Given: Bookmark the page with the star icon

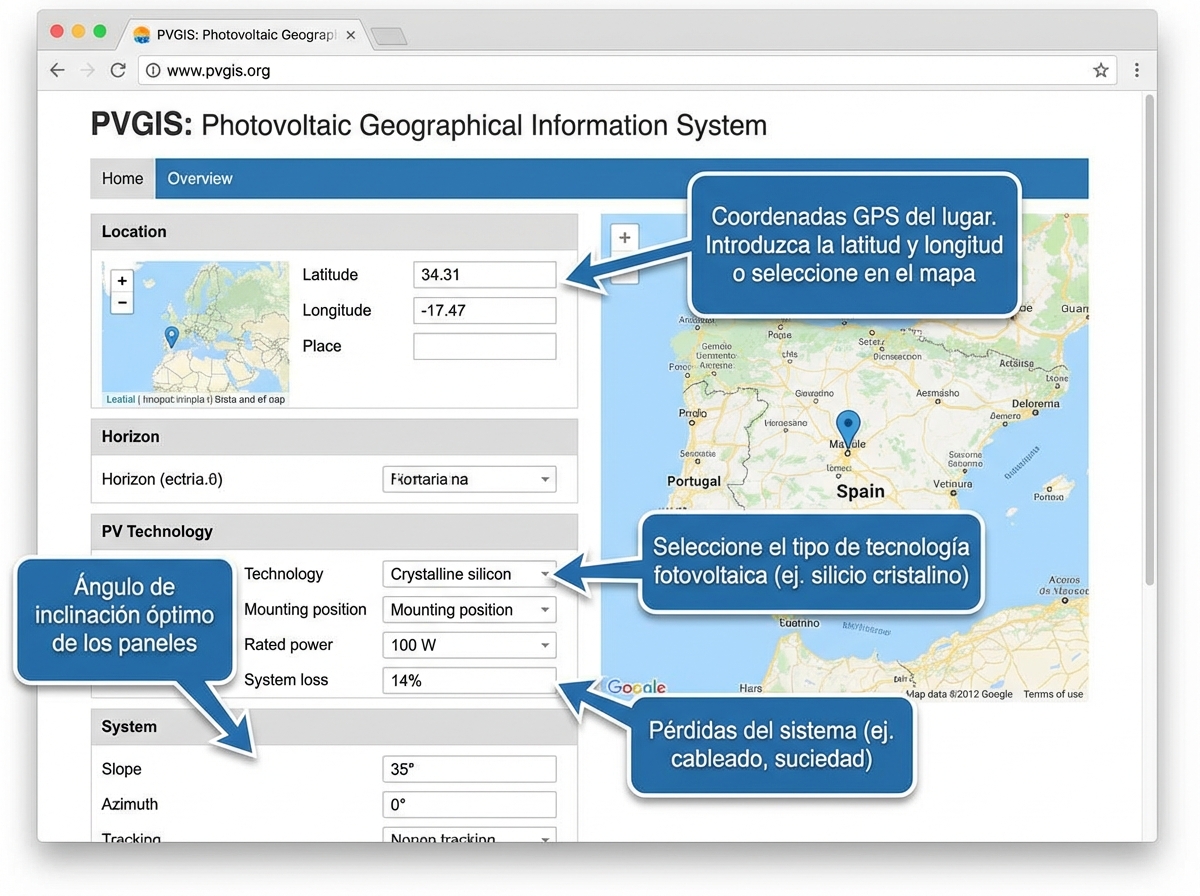Looking at the screenshot, I should (1100, 70).
